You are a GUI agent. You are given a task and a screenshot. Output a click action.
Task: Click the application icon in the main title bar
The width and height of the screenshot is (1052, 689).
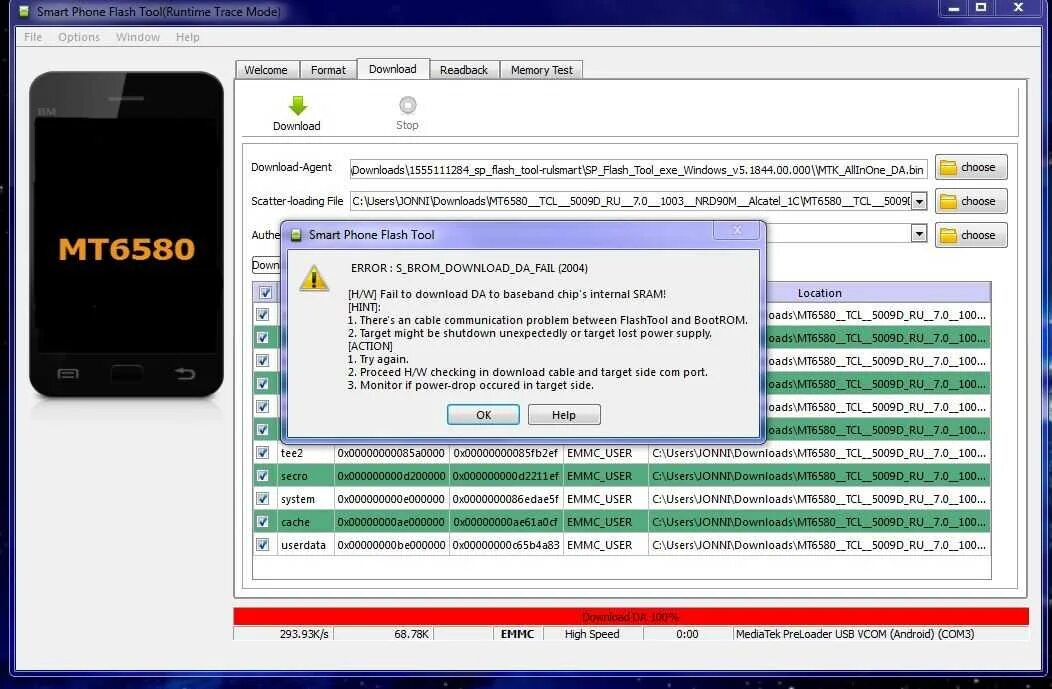24,11
